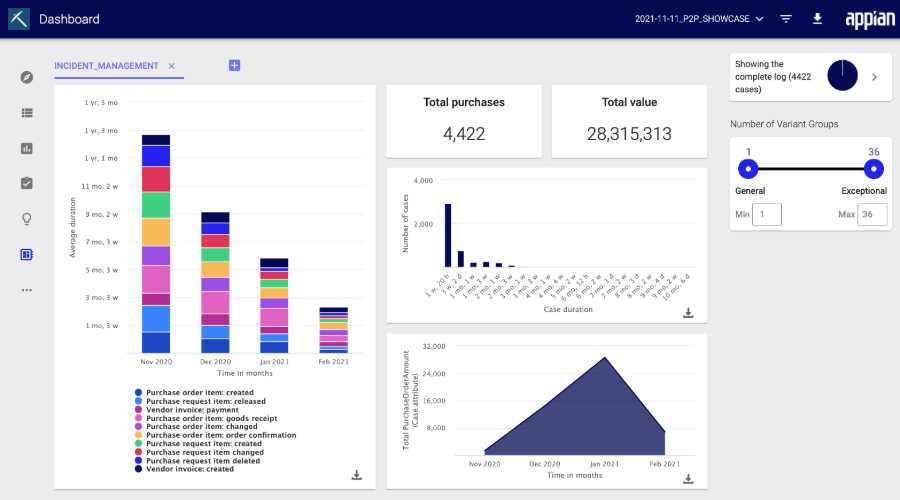Viewport: 900px width, 500px height.
Task: Open the list view sidebar icon
Action: tap(27, 113)
